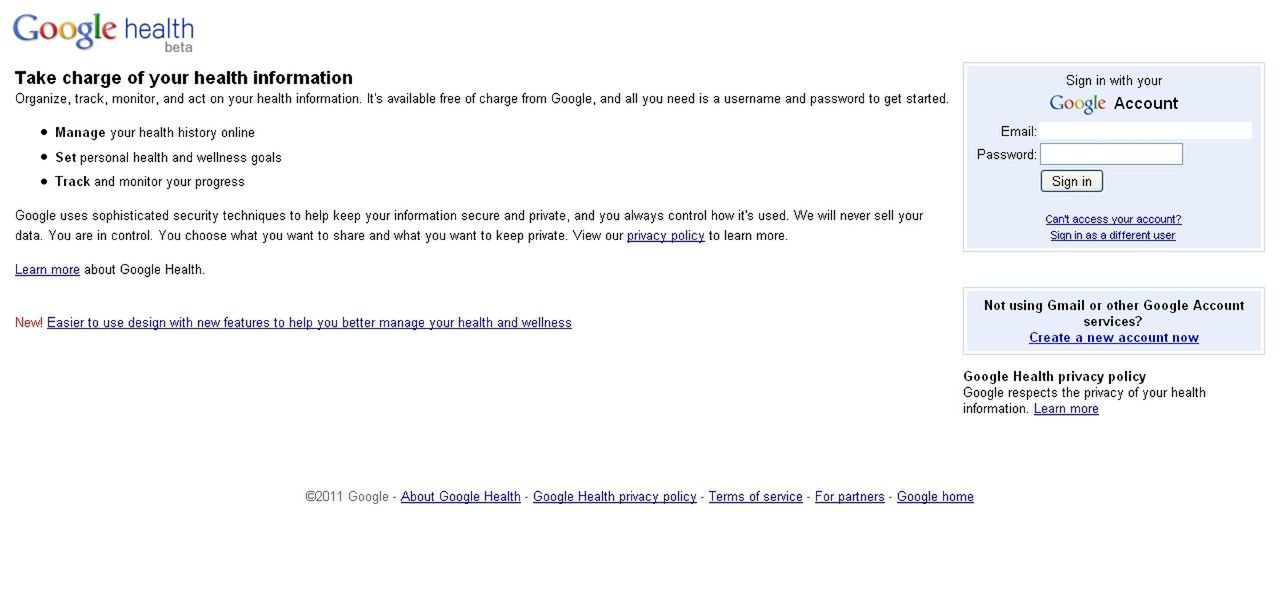Open privacy policy link in paragraph
Screen dimensions: 1280x610
(x=666, y=236)
